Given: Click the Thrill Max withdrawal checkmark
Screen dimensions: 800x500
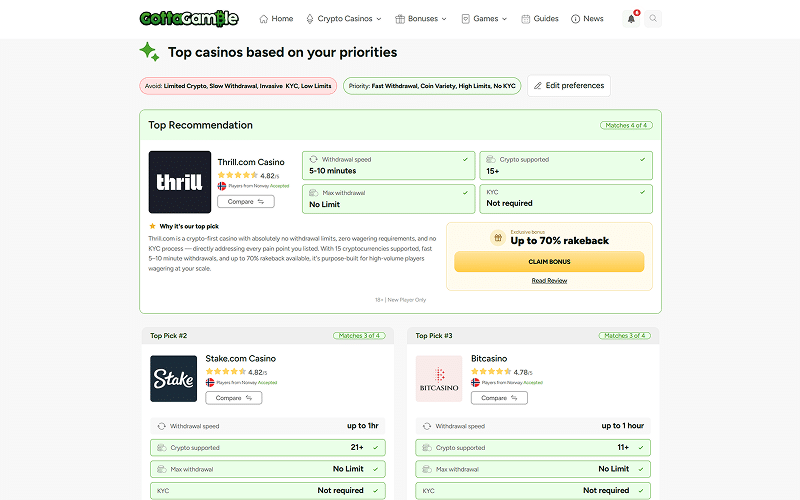Looking at the screenshot, I should pyautogui.click(x=465, y=193).
